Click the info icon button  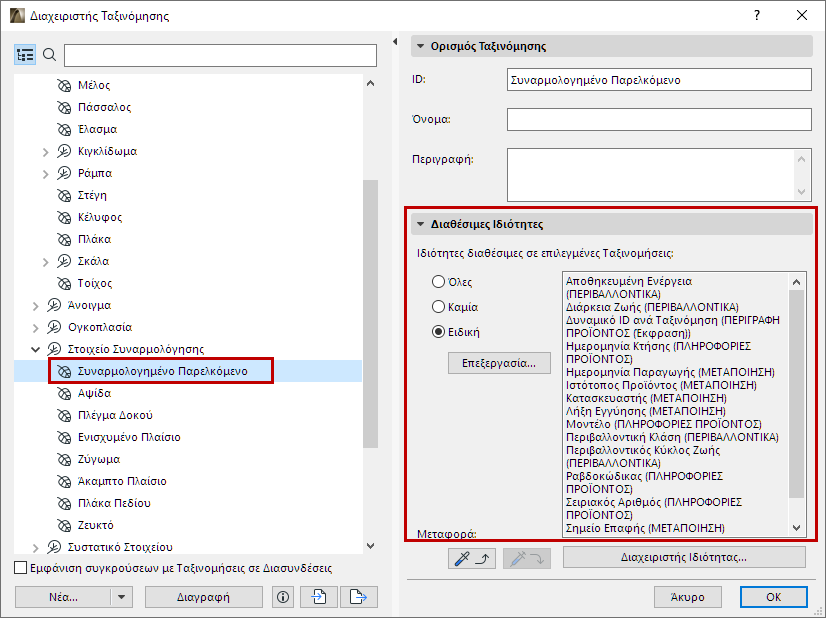click(x=283, y=597)
